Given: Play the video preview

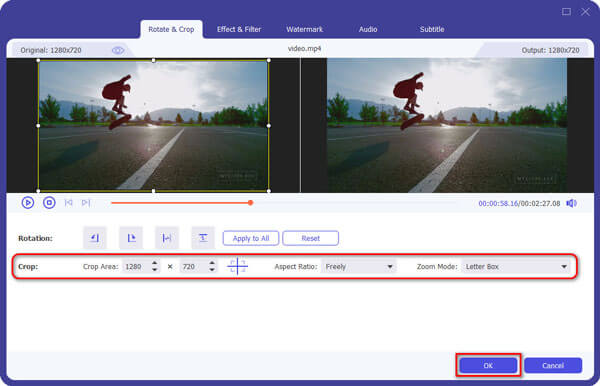Looking at the screenshot, I should pyautogui.click(x=28, y=202).
